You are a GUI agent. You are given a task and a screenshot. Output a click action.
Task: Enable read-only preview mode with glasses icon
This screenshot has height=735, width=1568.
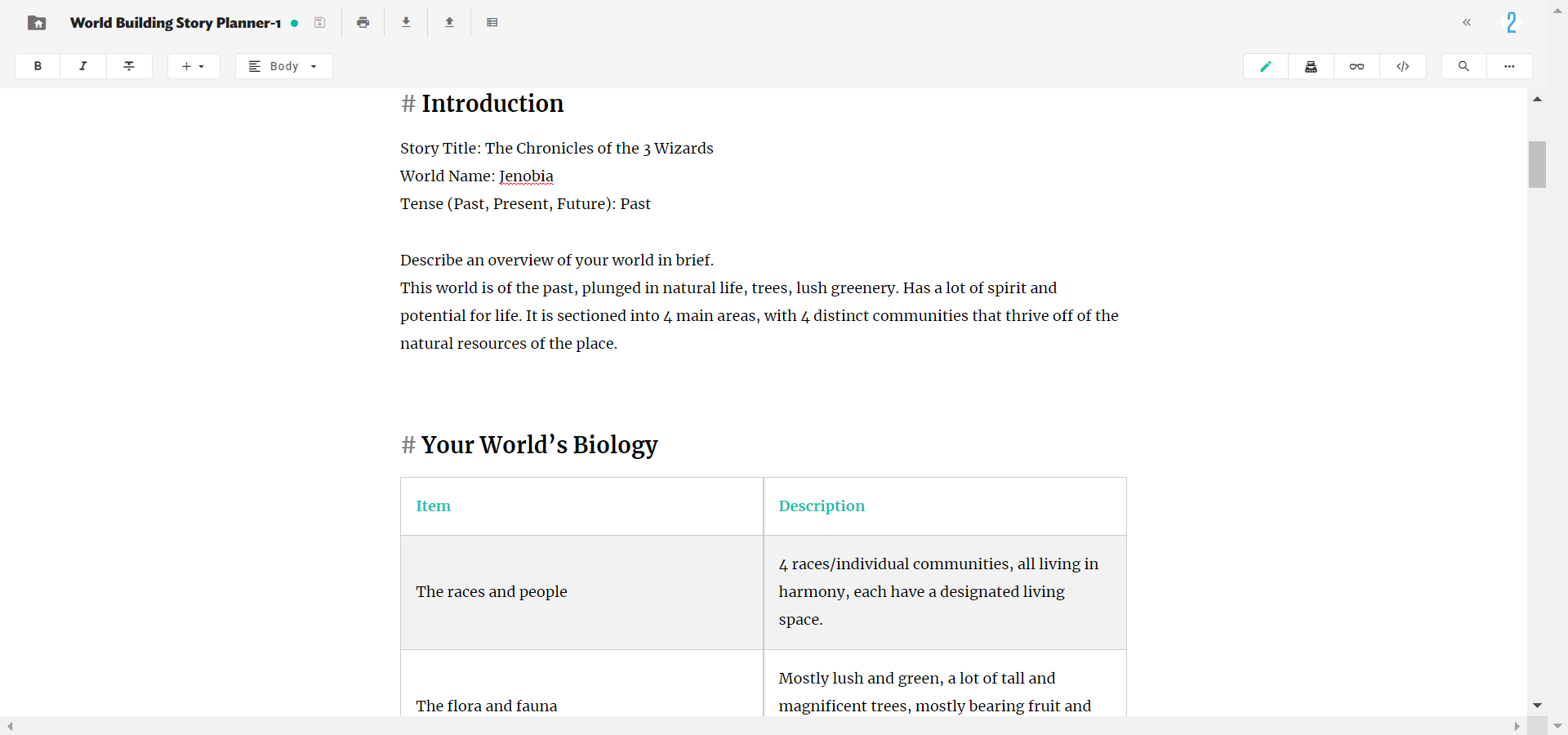click(x=1356, y=66)
